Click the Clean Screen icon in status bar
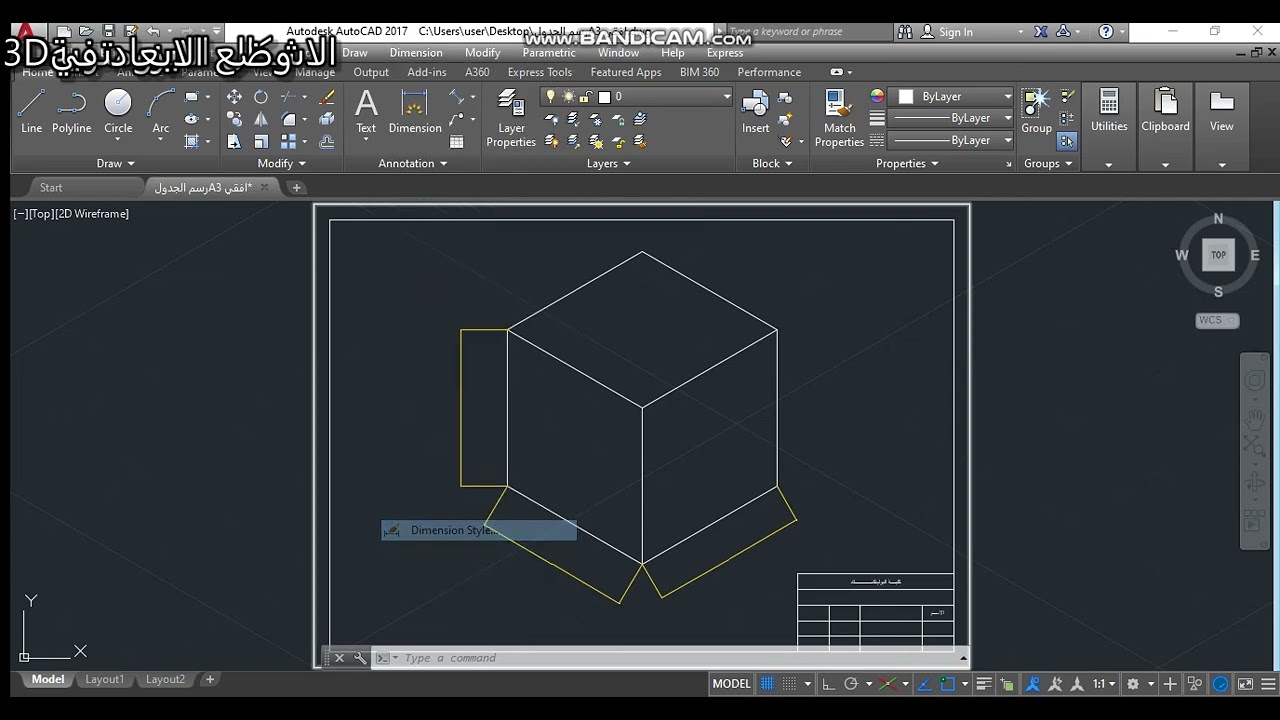The width and height of the screenshot is (1280, 720). [1245, 684]
